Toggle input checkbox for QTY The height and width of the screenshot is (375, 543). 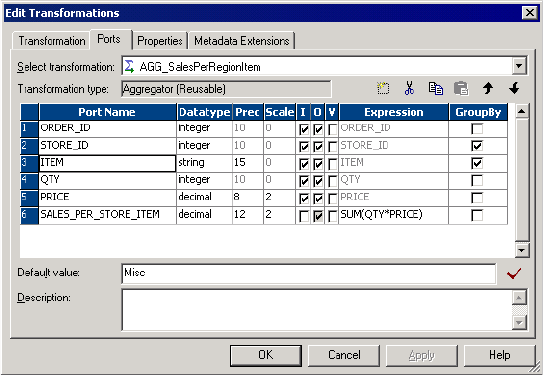[303, 181]
